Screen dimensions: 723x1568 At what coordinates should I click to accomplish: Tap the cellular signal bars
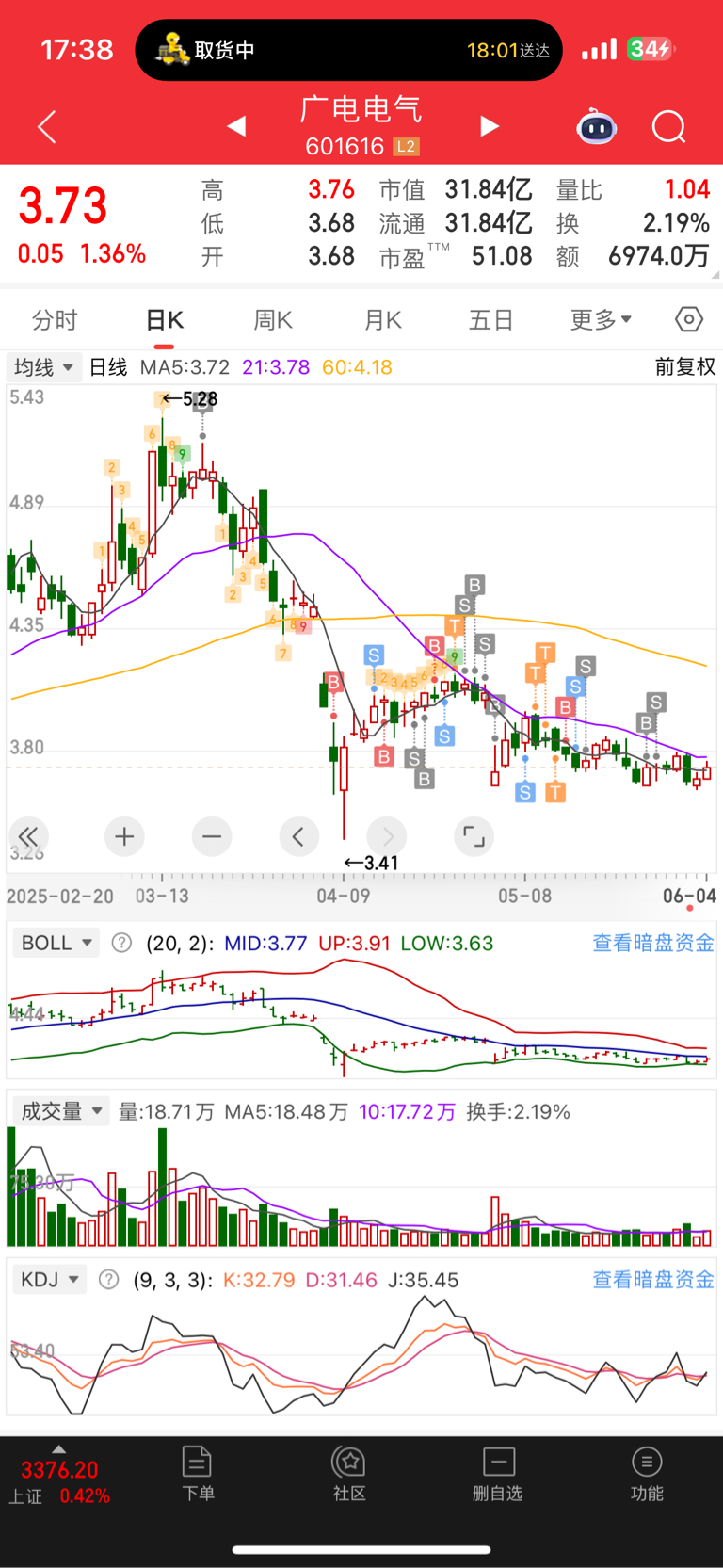point(599,49)
